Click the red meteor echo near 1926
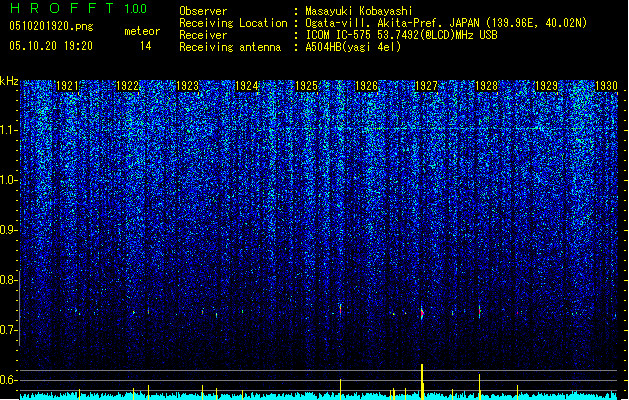This screenshot has width=629, height=400. (341, 309)
